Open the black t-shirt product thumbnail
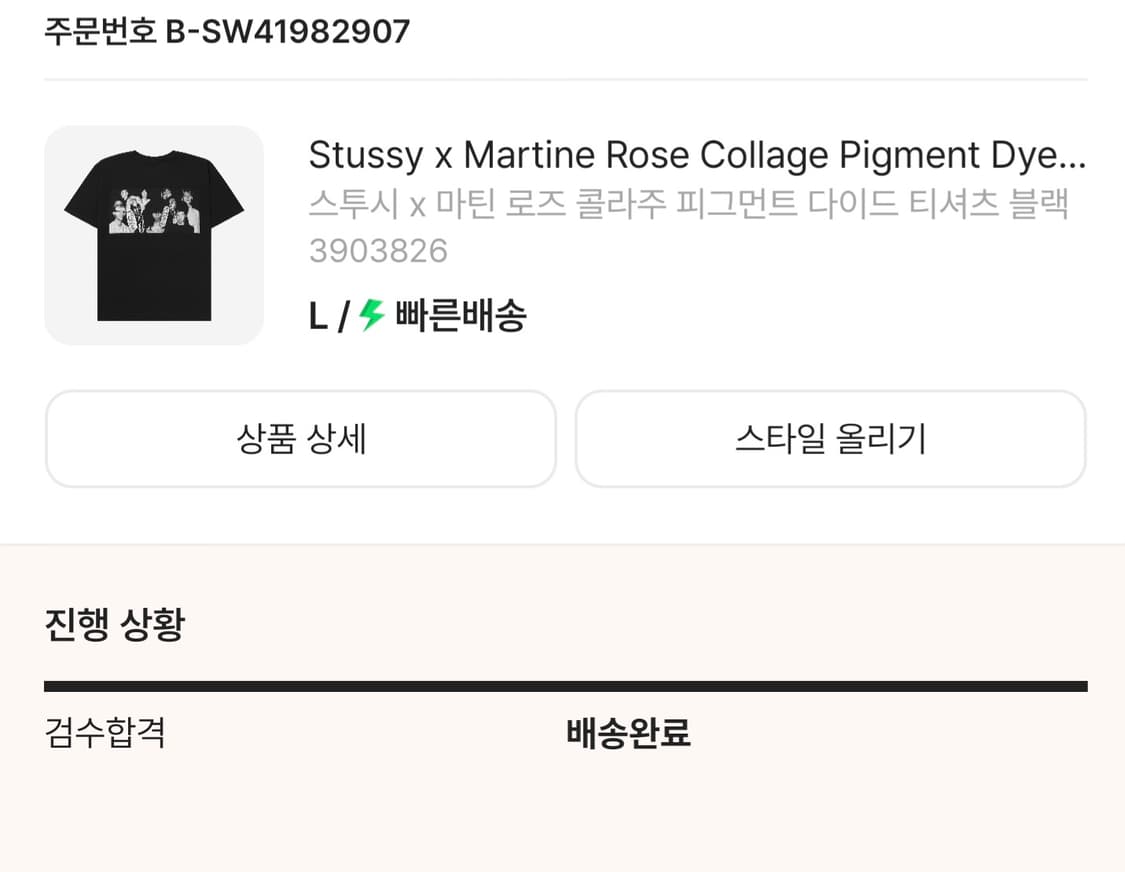Screen dimensions: 1125x872 (154, 235)
